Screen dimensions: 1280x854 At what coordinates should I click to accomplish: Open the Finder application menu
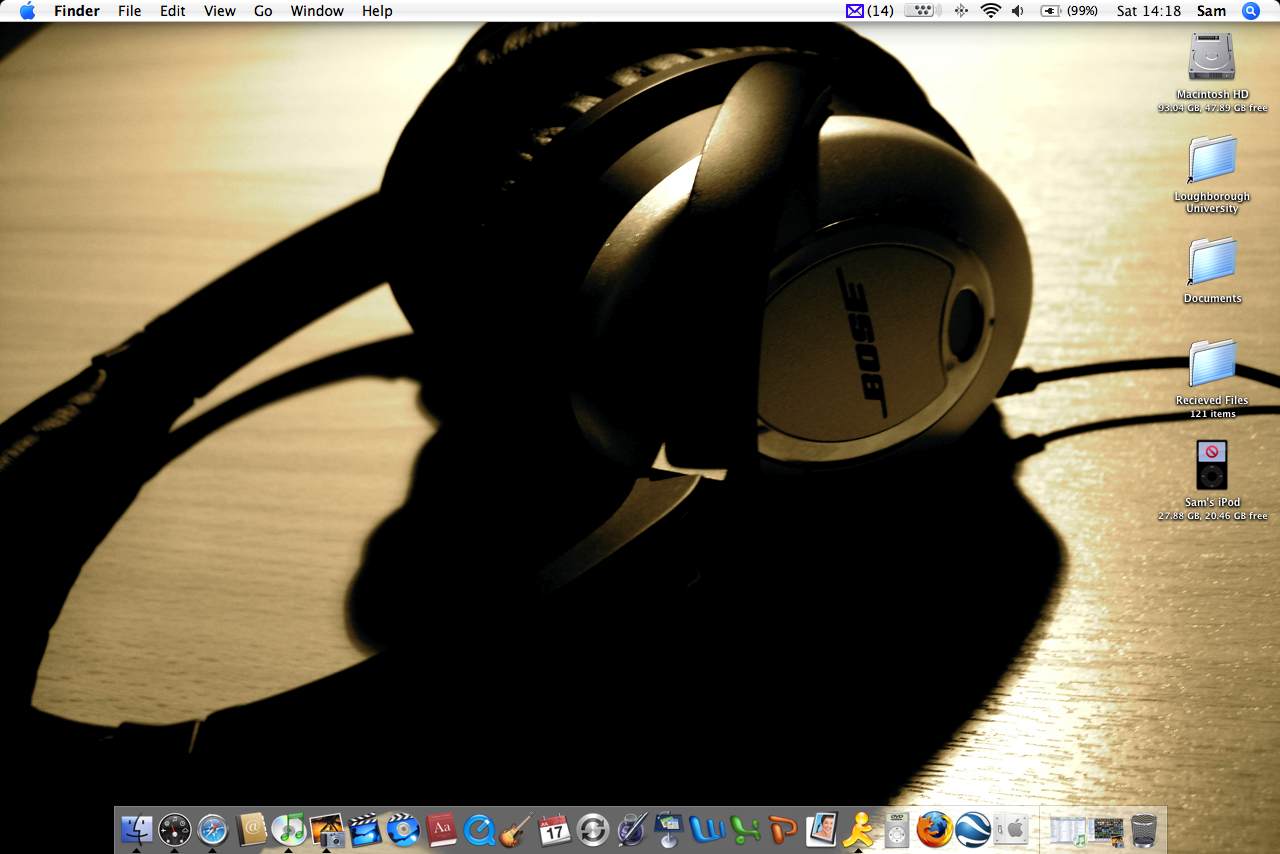(x=77, y=11)
